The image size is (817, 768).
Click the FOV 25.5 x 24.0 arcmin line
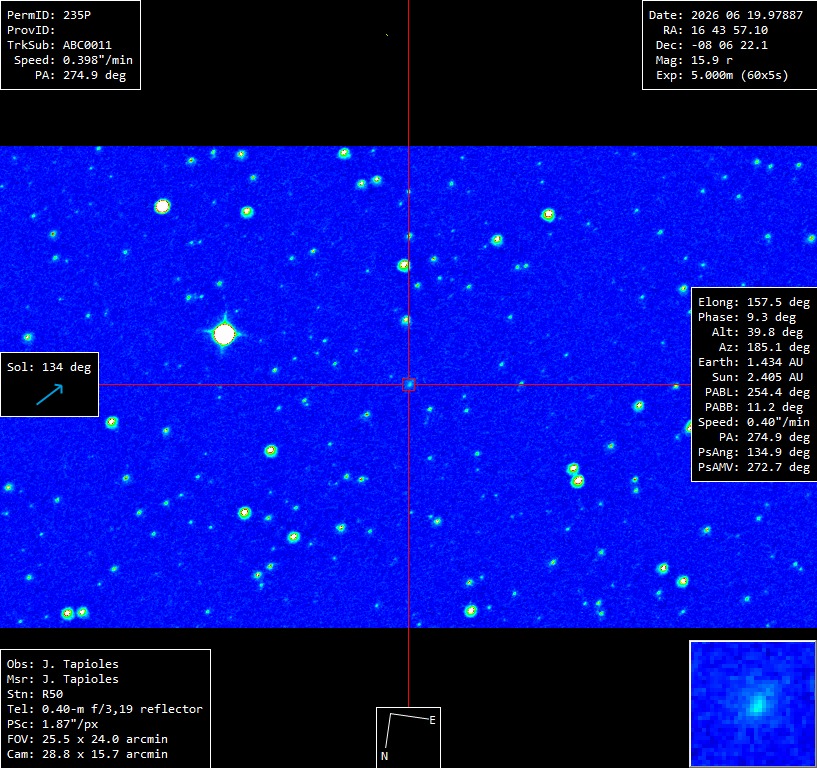[x=87, y=739]
